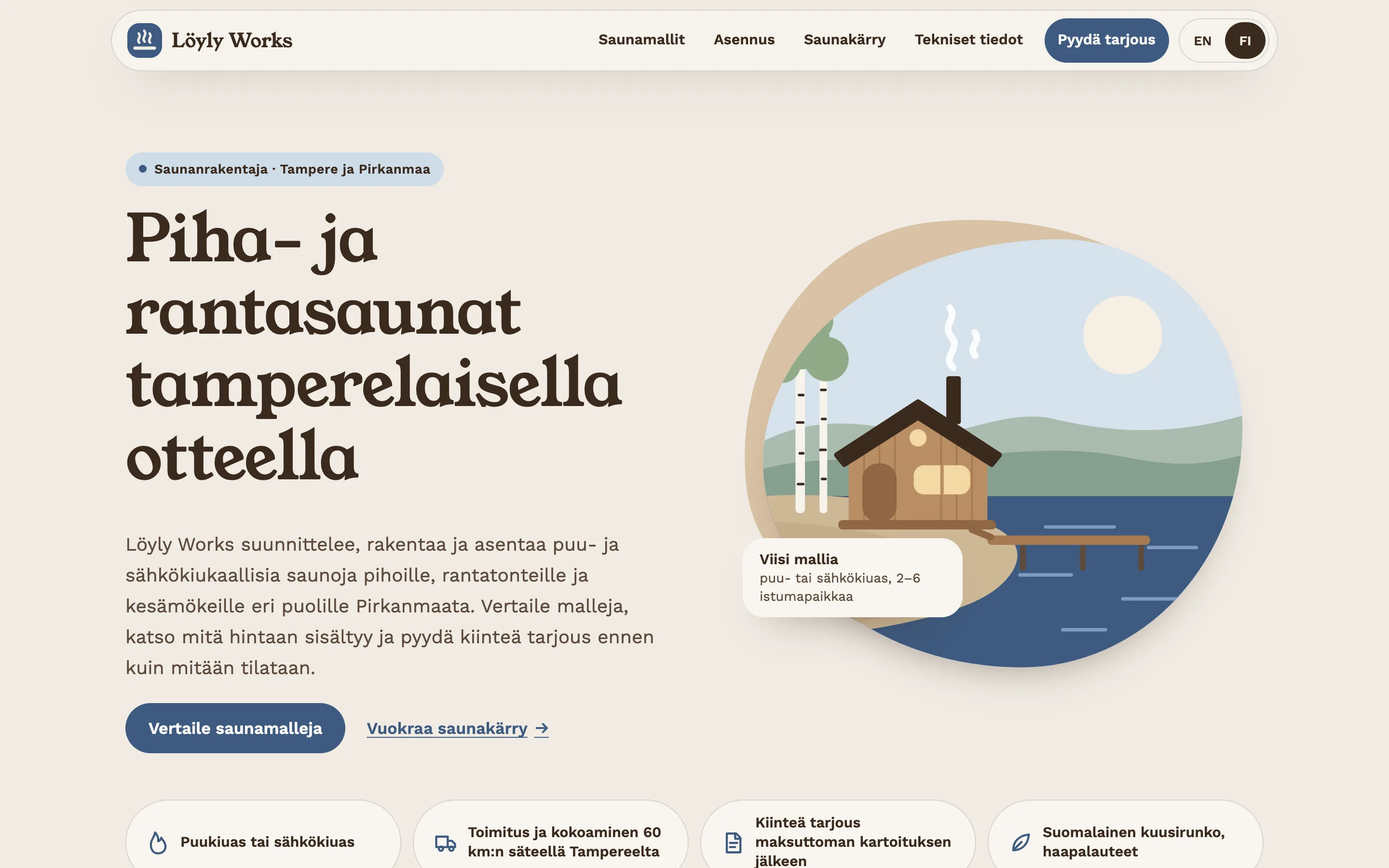Open the Saunamallit menu item
The height and width of the screenshot is (868, 1389).
point(641,40)
